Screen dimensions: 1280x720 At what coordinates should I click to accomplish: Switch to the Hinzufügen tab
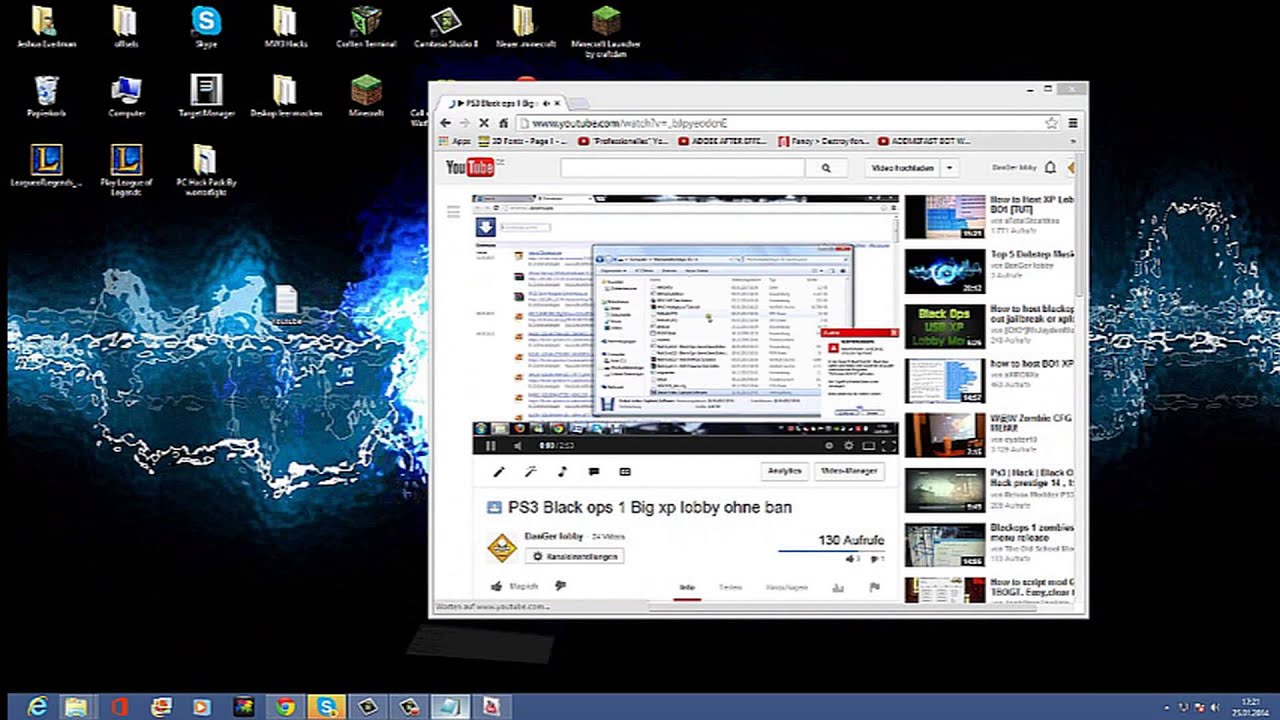point(787,588)
